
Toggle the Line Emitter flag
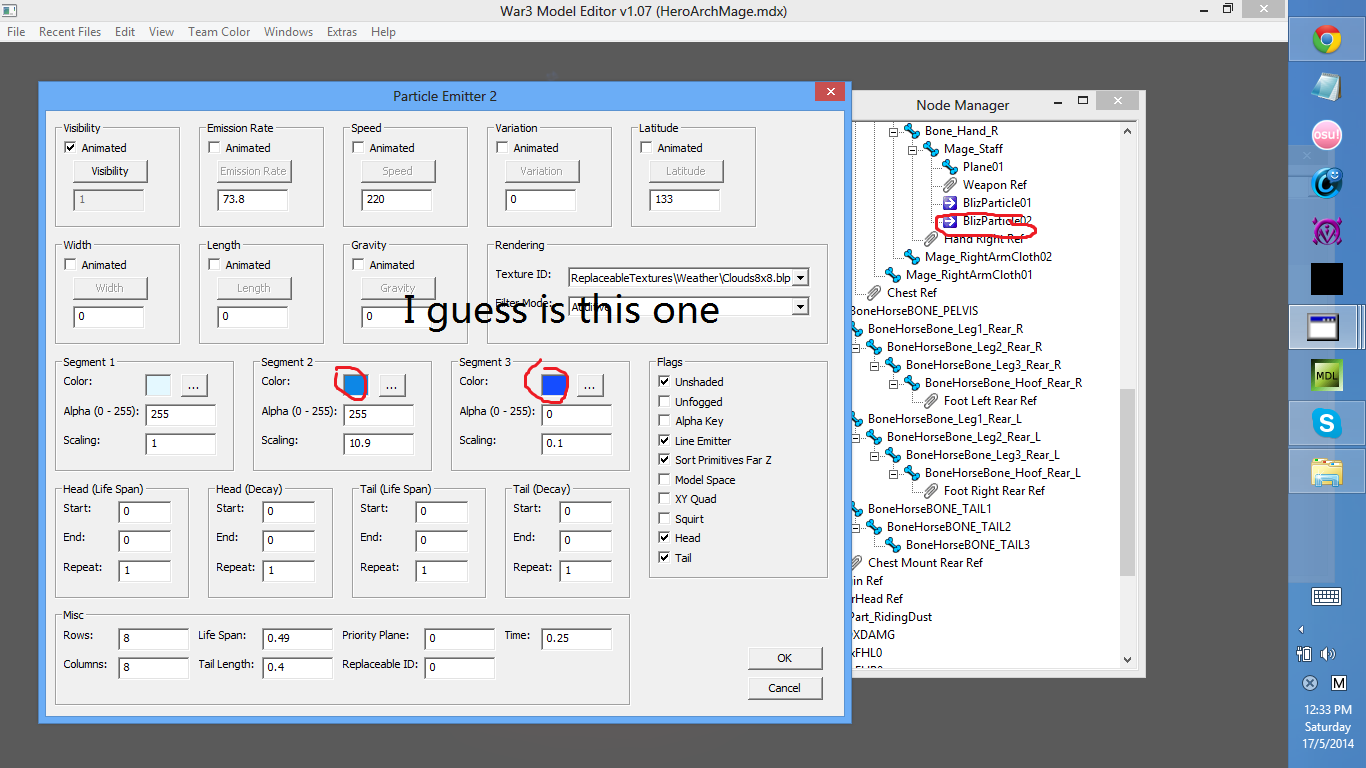(664, 441)
